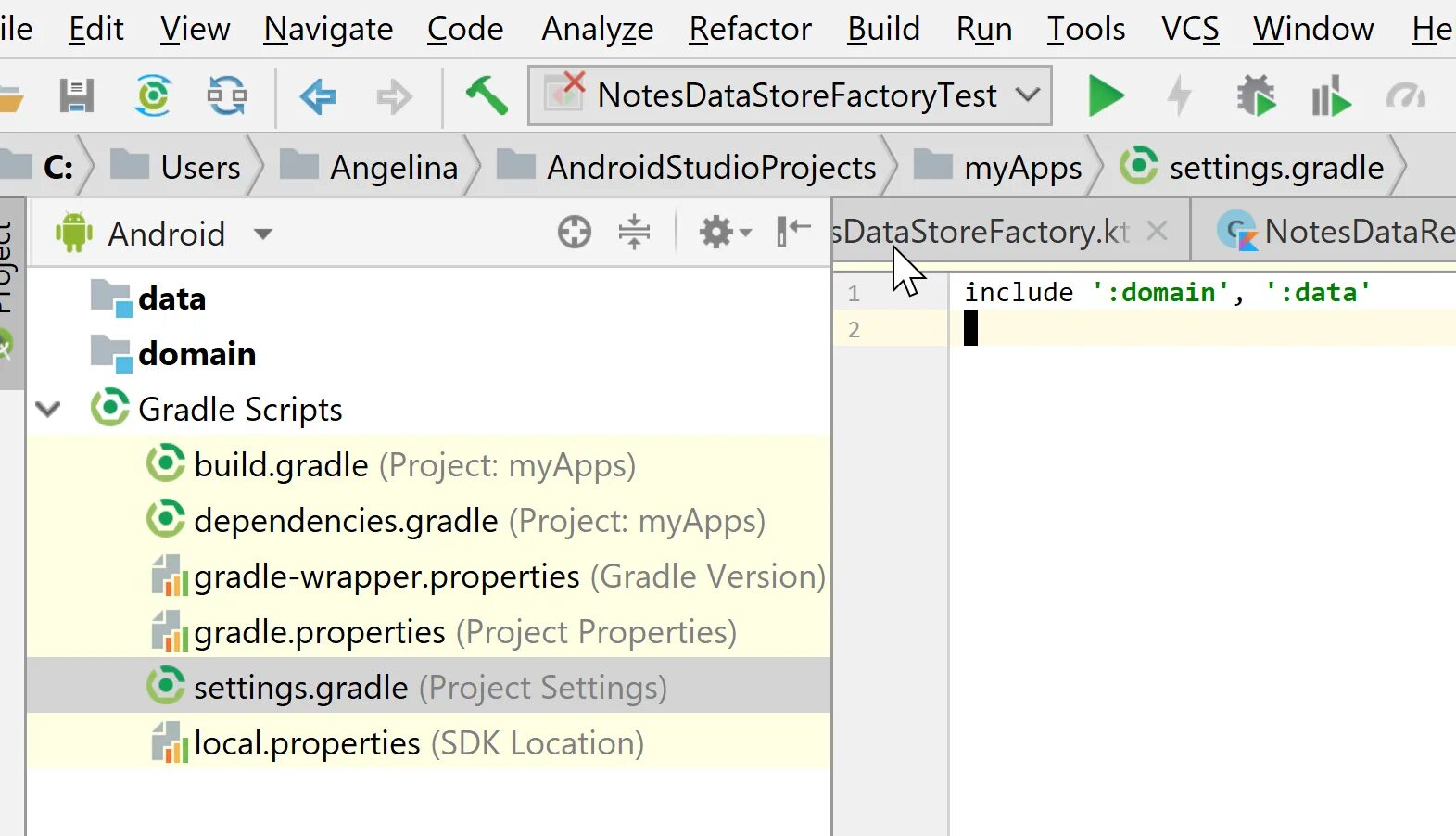
Task: Open the Tools menu
Action: [1086, 29]
